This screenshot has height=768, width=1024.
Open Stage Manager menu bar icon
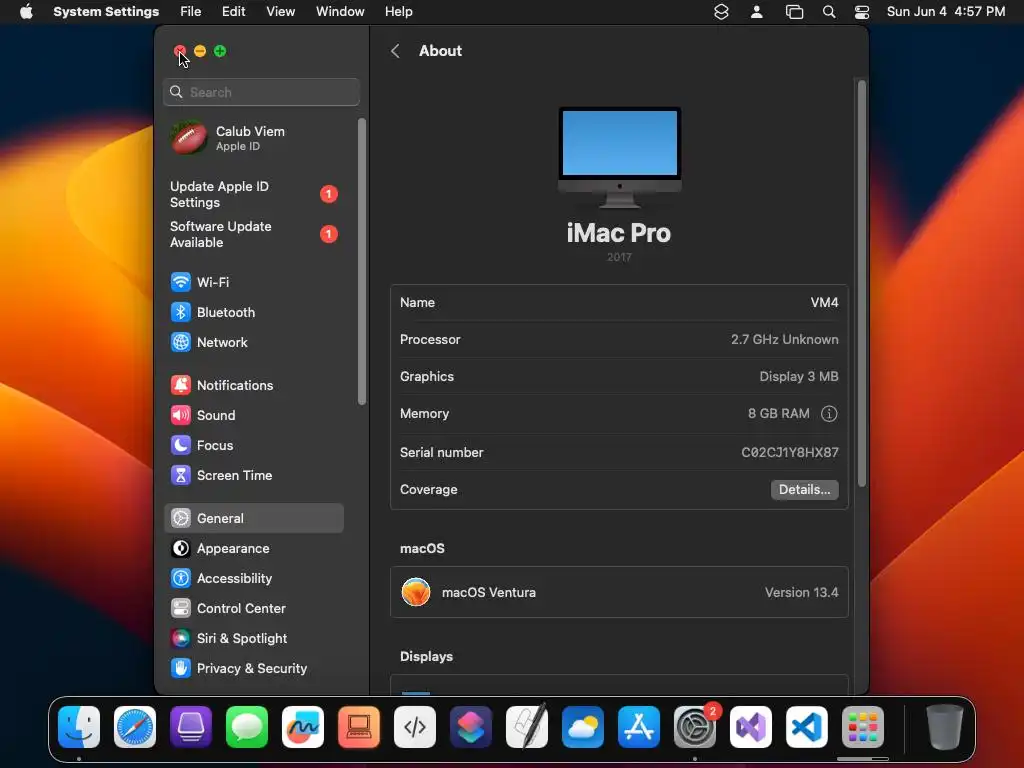point(794,12)
